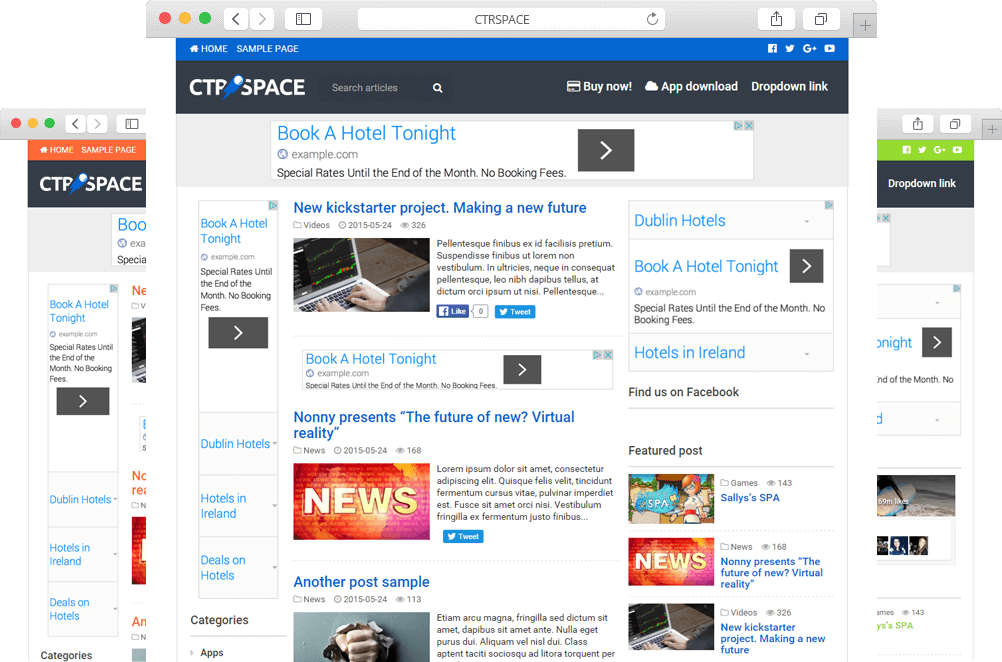This screenshot has width=1002, height=662.
Task: Click Tweet button under the Nonny post
Action: click(463, 537)
